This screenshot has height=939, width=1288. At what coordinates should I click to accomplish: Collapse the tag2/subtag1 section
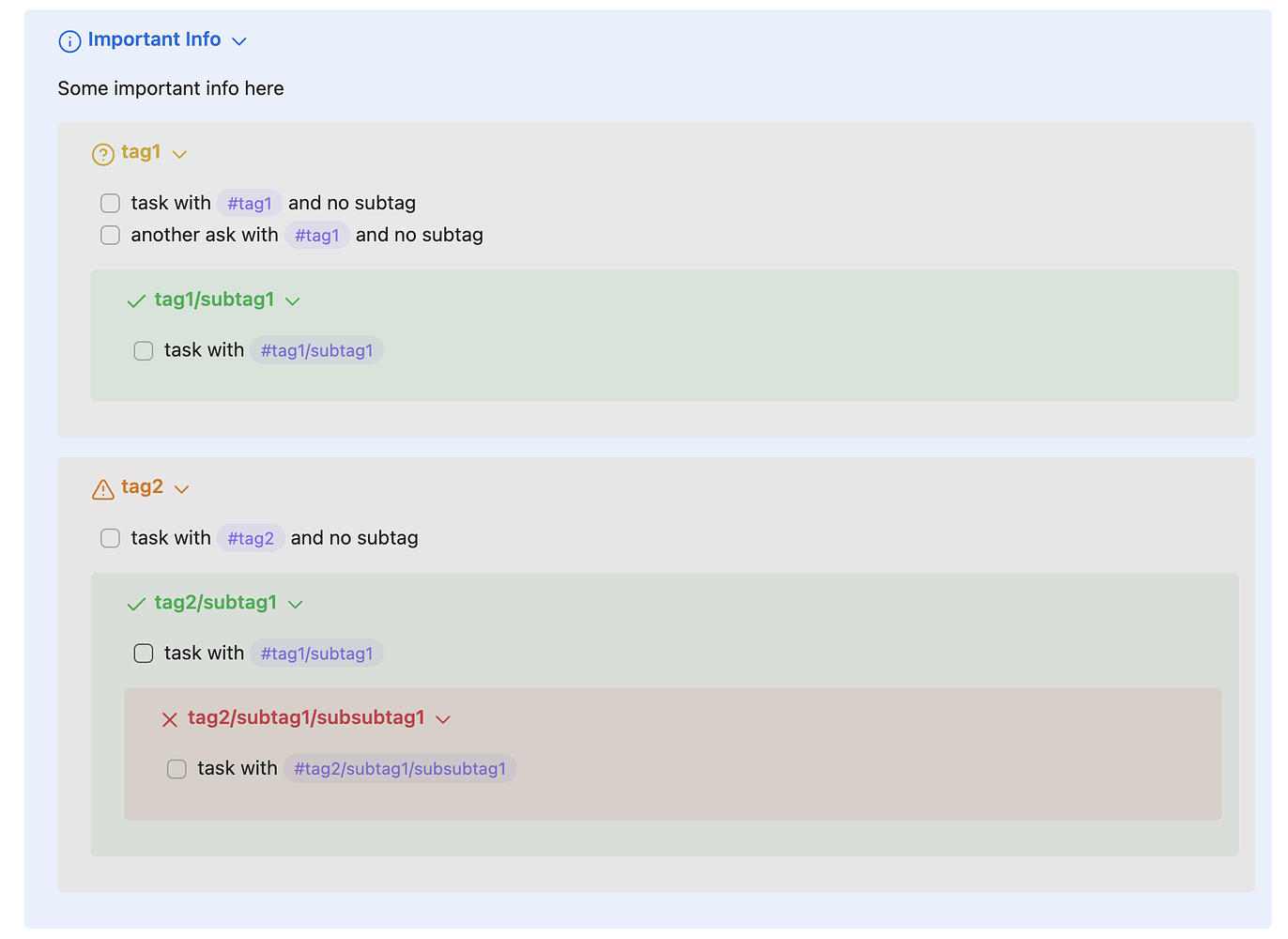pyautogui.click(x=295, y=604)
